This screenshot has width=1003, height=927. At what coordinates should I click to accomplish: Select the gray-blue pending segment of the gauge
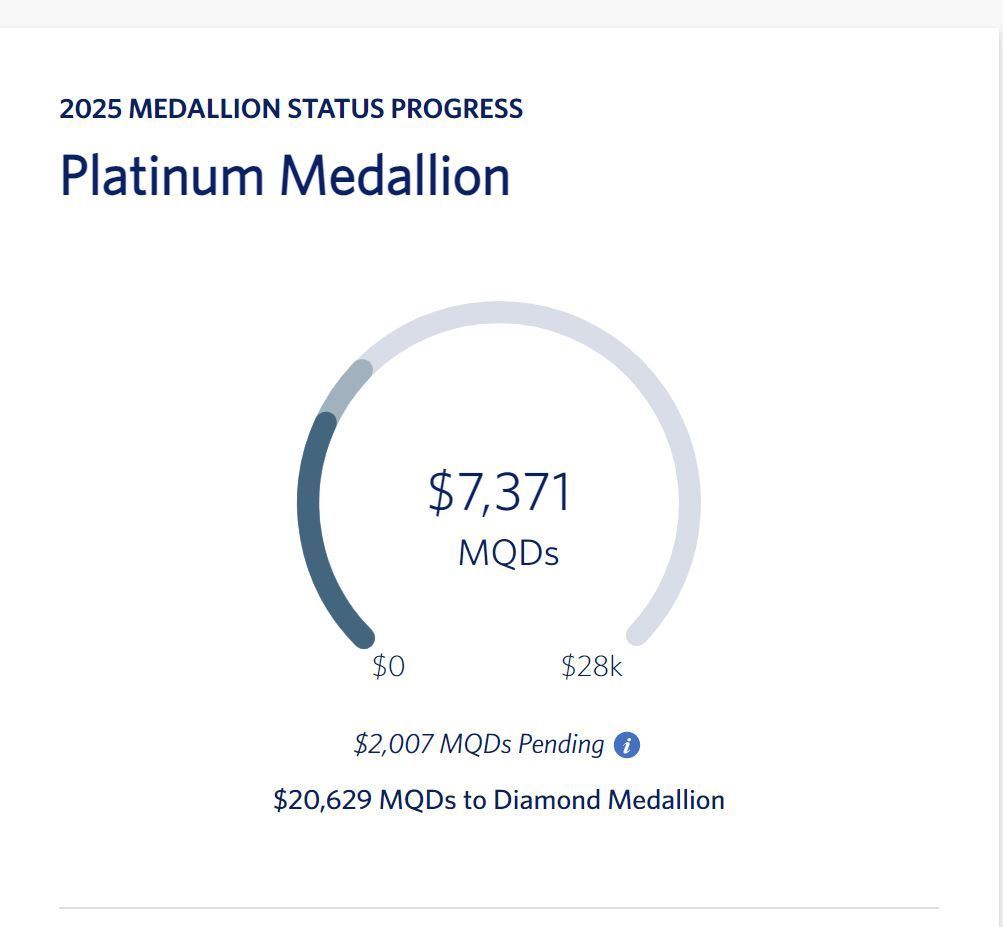(x=344, y=387)
